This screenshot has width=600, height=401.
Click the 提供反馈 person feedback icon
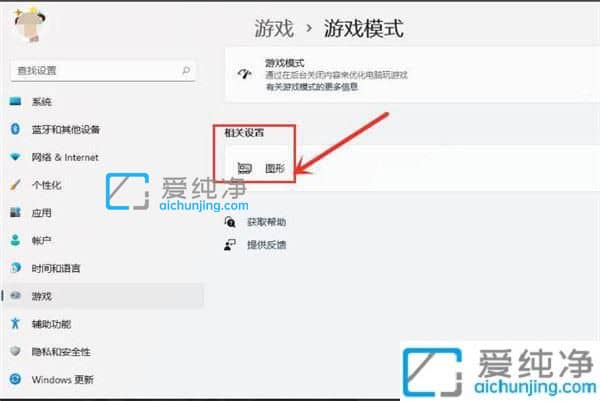(x=230, y=245)
